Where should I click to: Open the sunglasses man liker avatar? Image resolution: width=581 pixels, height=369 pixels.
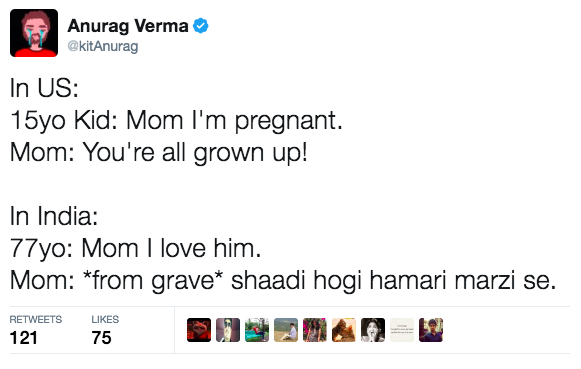pyautogui.click(x=228, y=330)
